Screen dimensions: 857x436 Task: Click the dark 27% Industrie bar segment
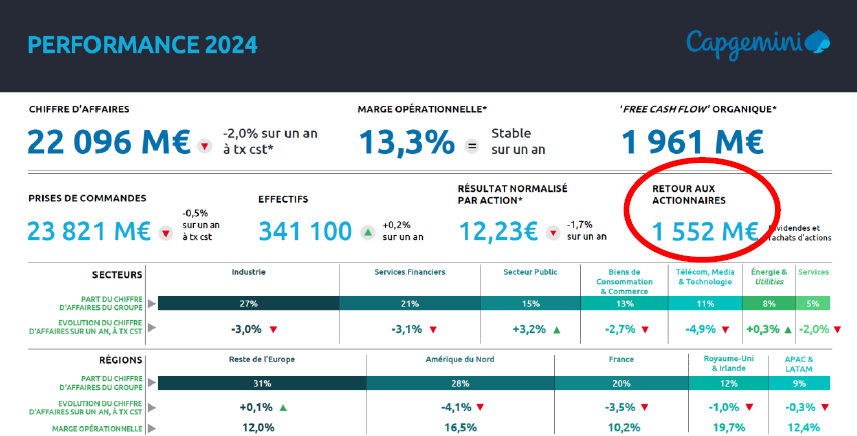click(x=248, y=303)
